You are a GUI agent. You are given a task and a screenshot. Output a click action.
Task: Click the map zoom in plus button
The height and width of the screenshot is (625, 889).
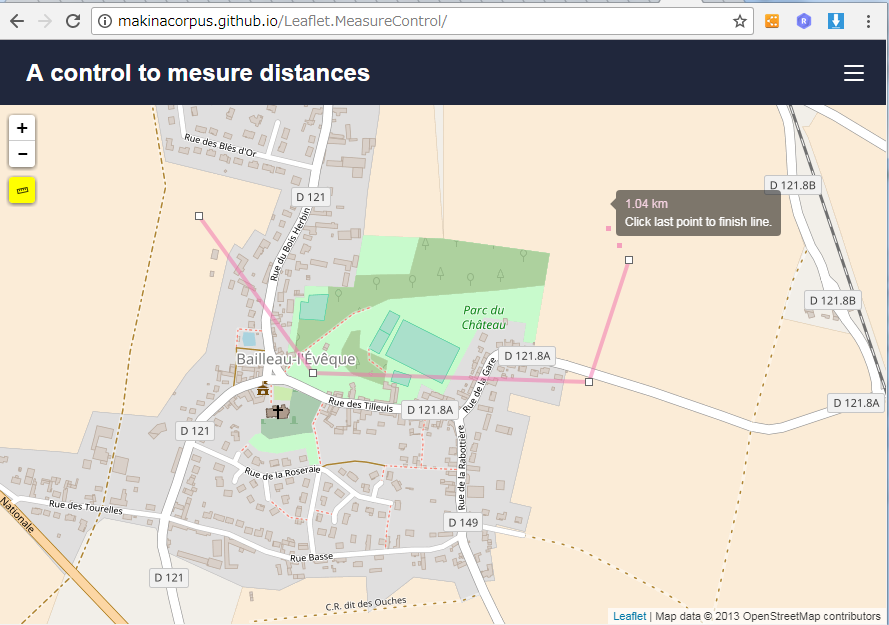[x=22, y=128]
